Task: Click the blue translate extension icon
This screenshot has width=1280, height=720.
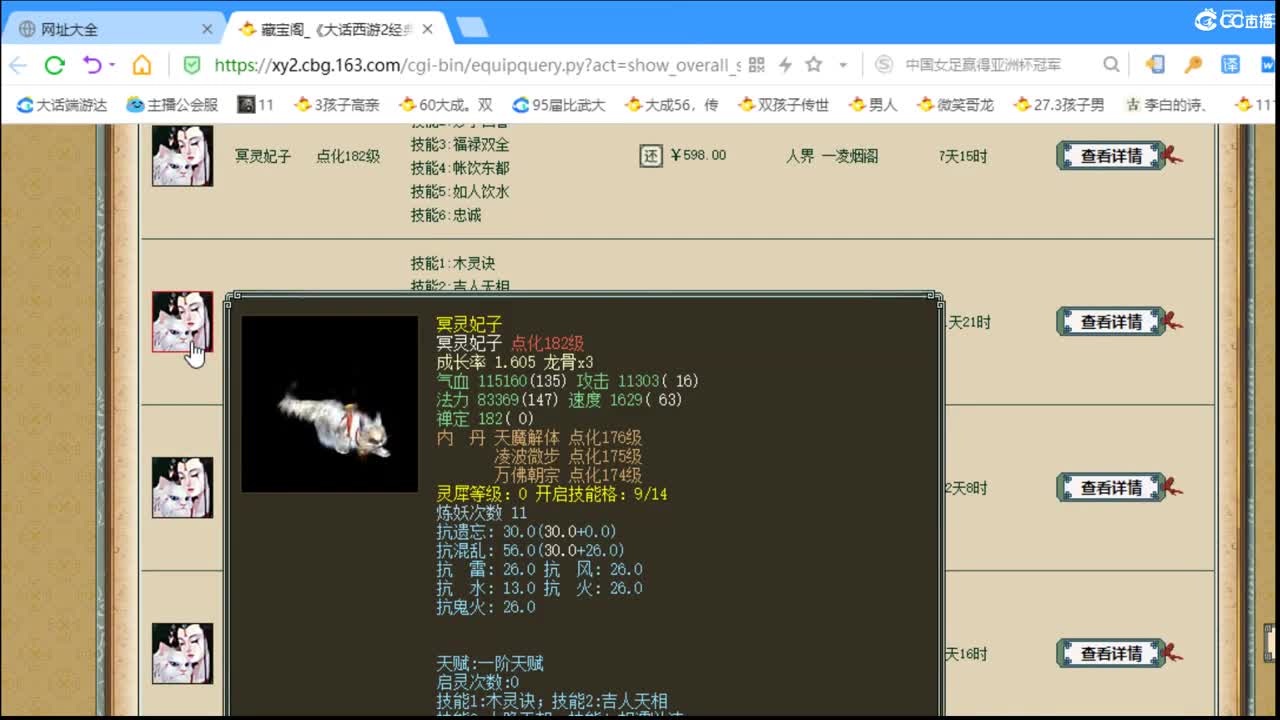Action: [x=1231, y=65]
